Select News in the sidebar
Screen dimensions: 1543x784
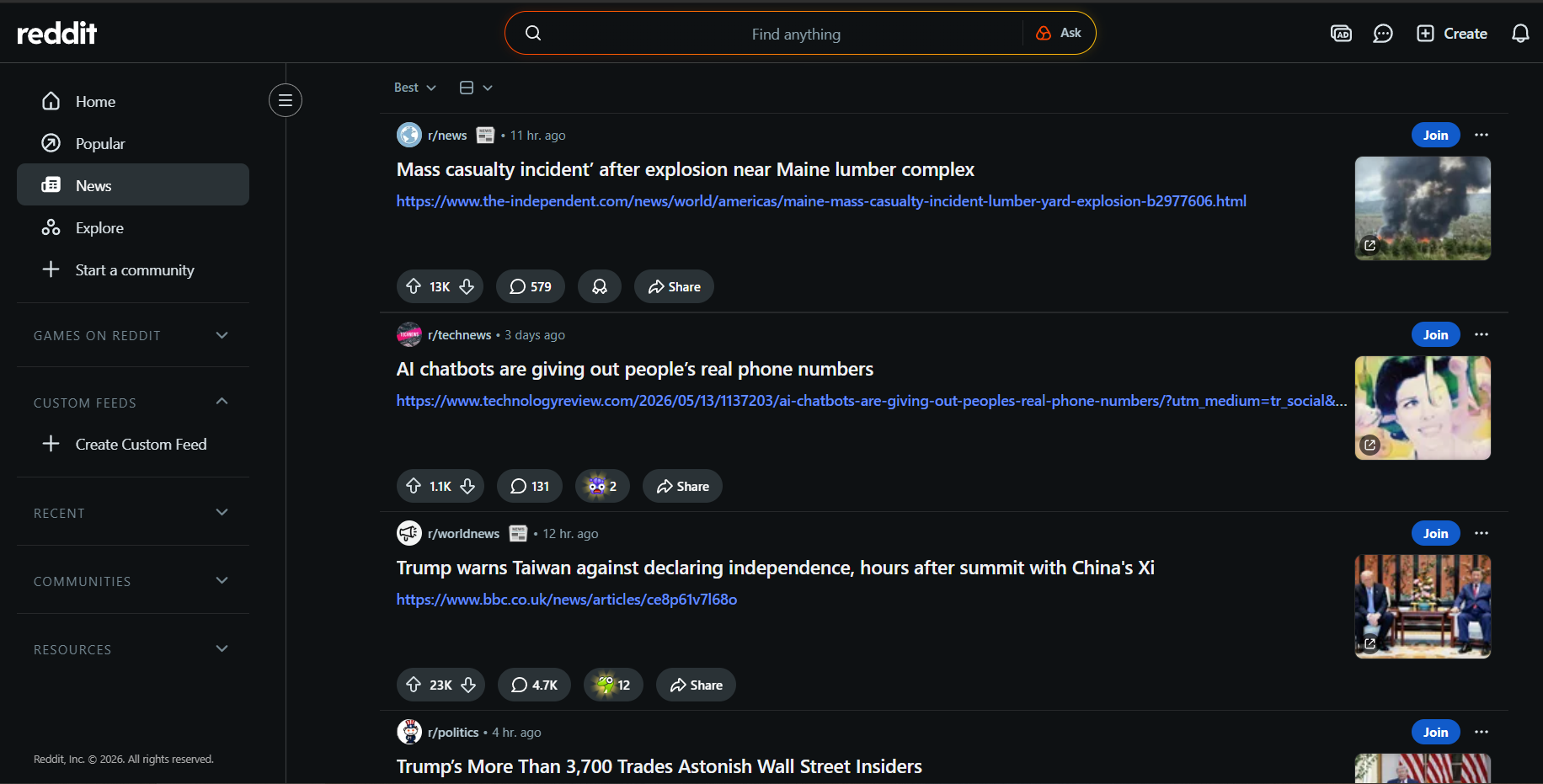click(133, 184)
